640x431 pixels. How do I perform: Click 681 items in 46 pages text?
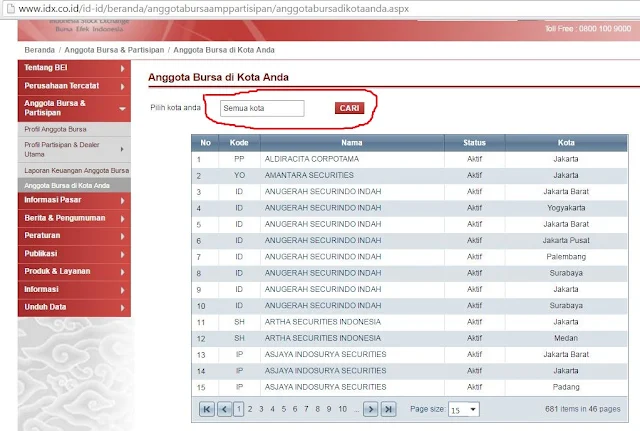click(x=583, y=409)
